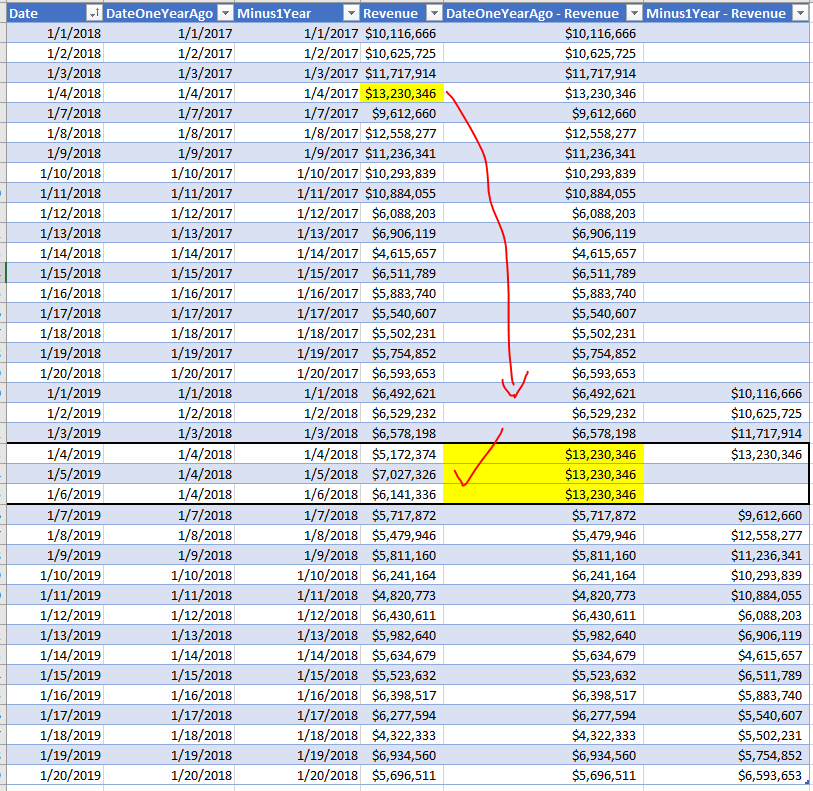Click $12,558,277 in the "Minus1Year - Revenue" column
The width and height of the screenshot is (813, 791).
click(x=726, y=535)
